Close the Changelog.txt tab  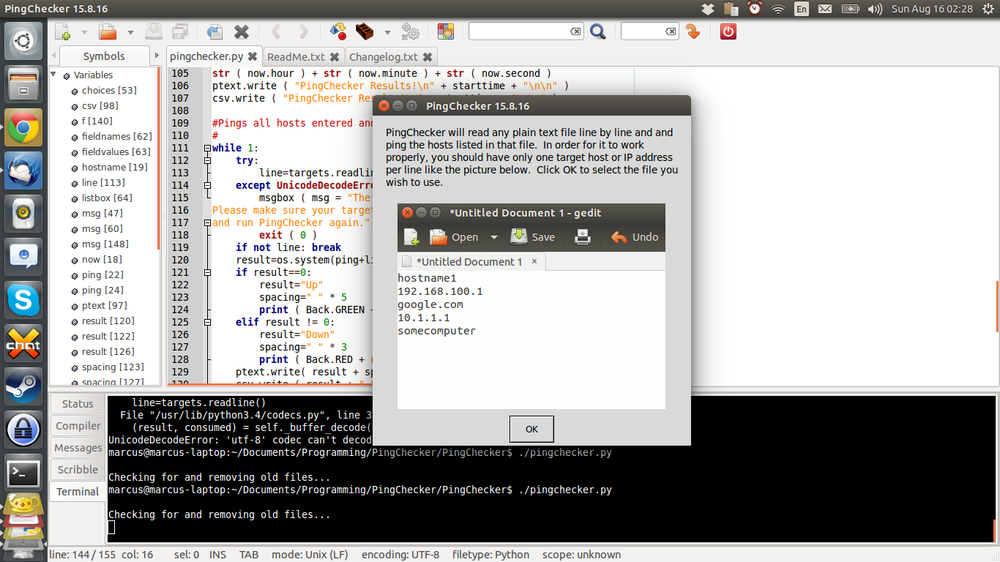[427, 57]
